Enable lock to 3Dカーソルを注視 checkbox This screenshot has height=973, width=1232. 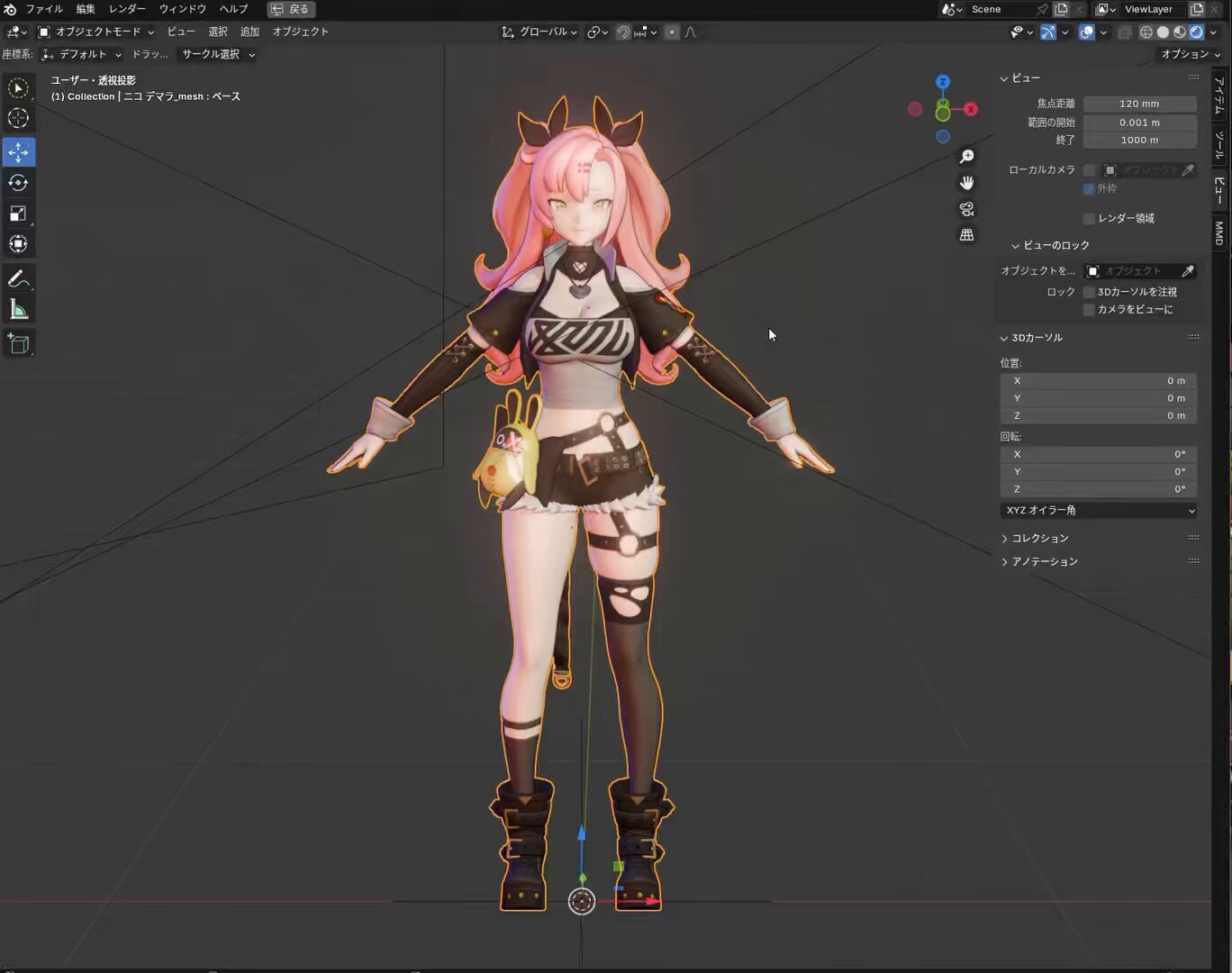tap(1089, 292)
